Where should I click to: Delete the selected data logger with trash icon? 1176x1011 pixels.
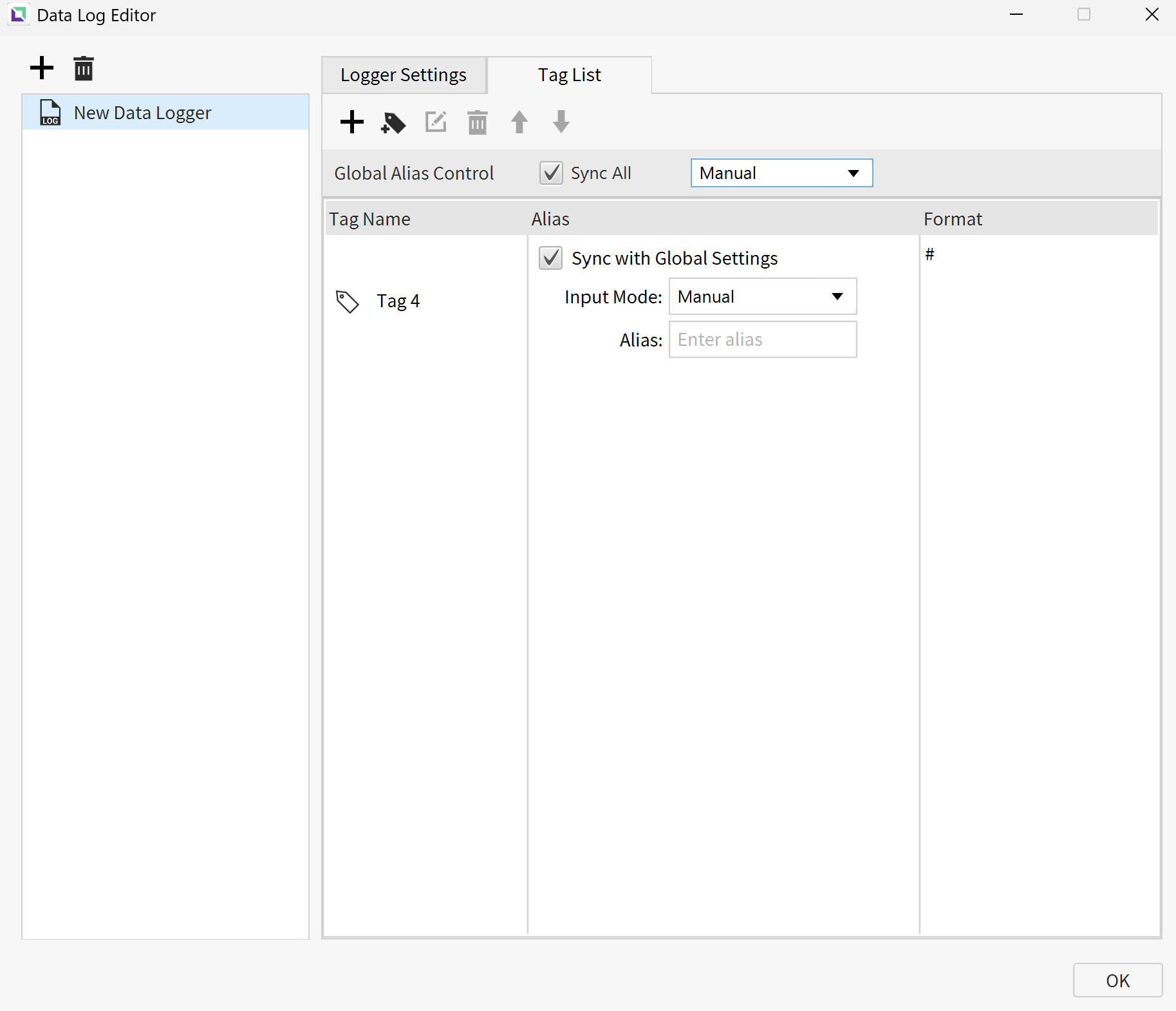click(x=83, y=68)
